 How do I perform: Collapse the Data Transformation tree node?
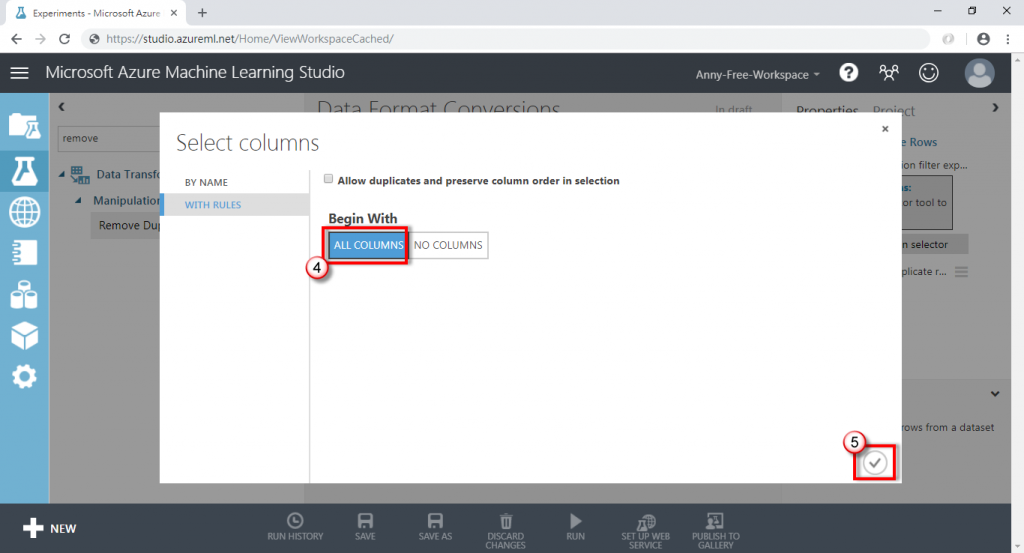coord(62,174)
